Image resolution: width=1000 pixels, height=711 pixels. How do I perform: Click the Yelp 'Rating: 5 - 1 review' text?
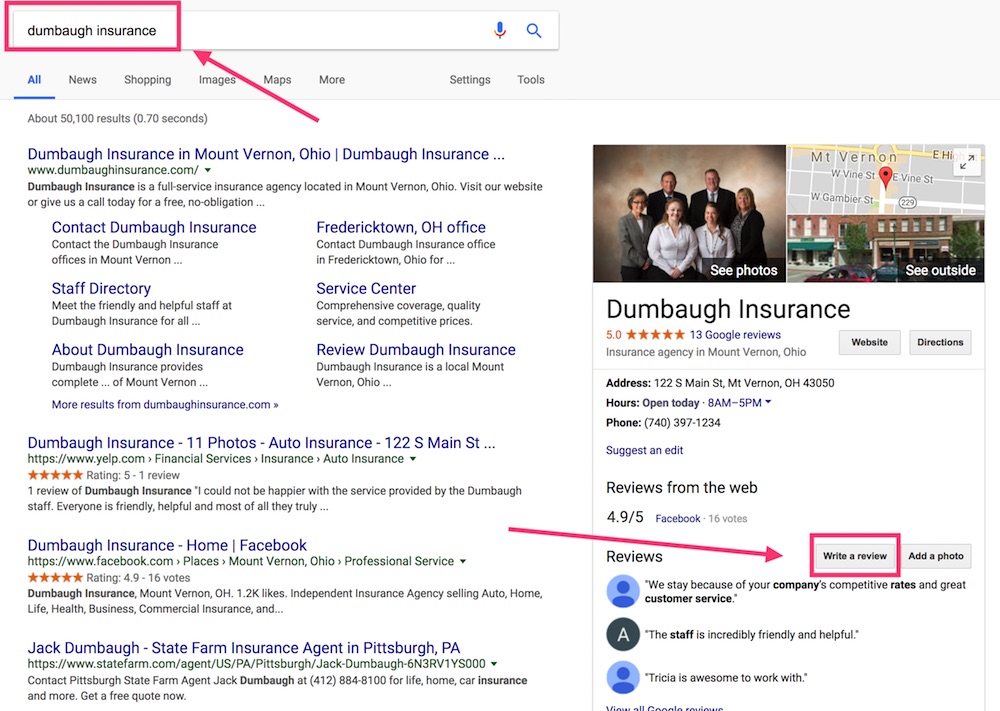click(x=133, y=476)
